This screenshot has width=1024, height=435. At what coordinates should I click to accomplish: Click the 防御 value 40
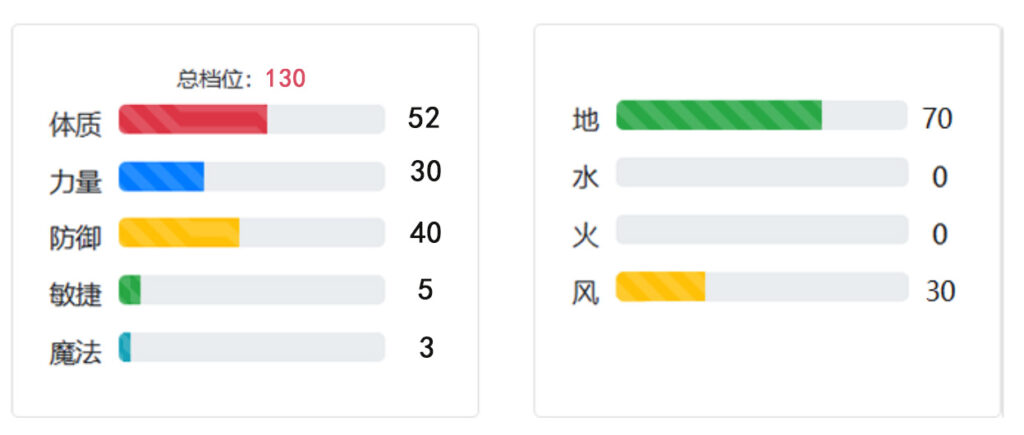pos(426,233)
